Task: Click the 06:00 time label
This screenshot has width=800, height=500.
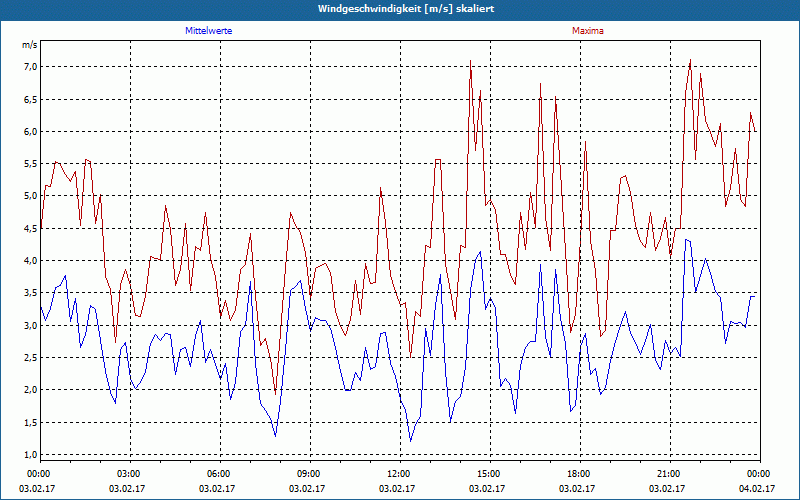Action: [x=218, y=473]
